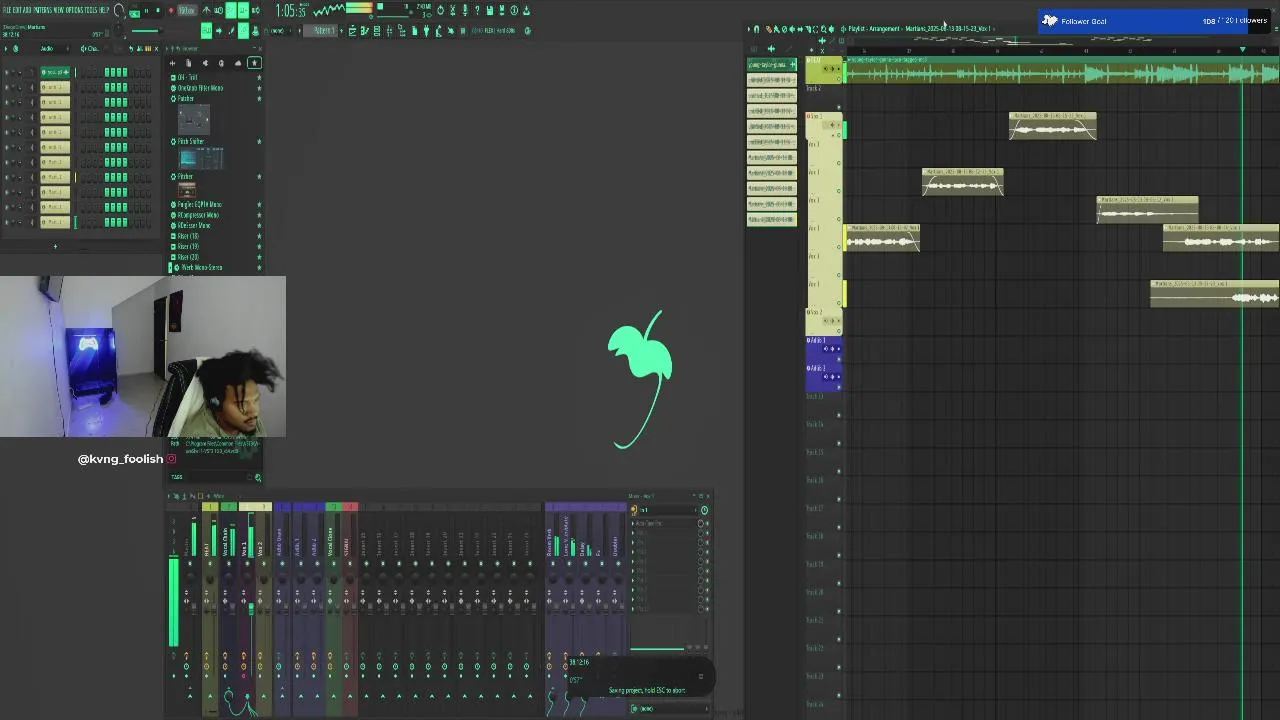1280x720 pixels.
Task: Open the Channel rack view icon
Action: coord(377,31)
